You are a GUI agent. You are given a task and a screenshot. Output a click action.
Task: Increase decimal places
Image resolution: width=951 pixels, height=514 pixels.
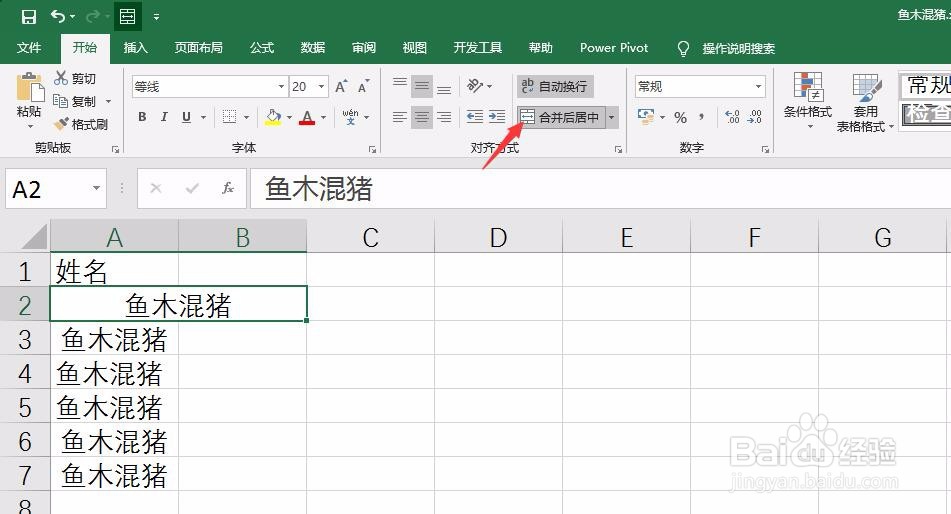[733, 117]
